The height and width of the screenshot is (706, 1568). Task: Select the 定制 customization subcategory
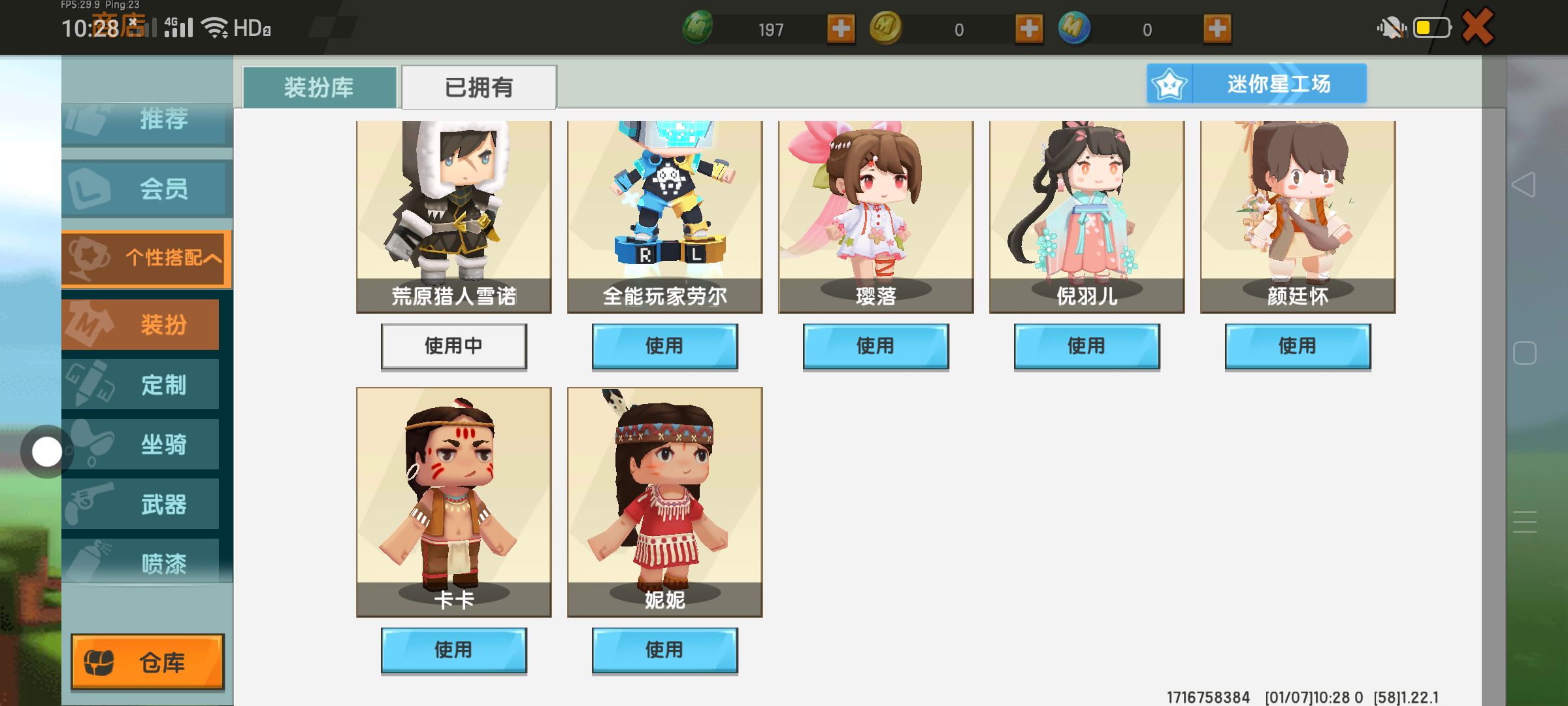(140, 384)
